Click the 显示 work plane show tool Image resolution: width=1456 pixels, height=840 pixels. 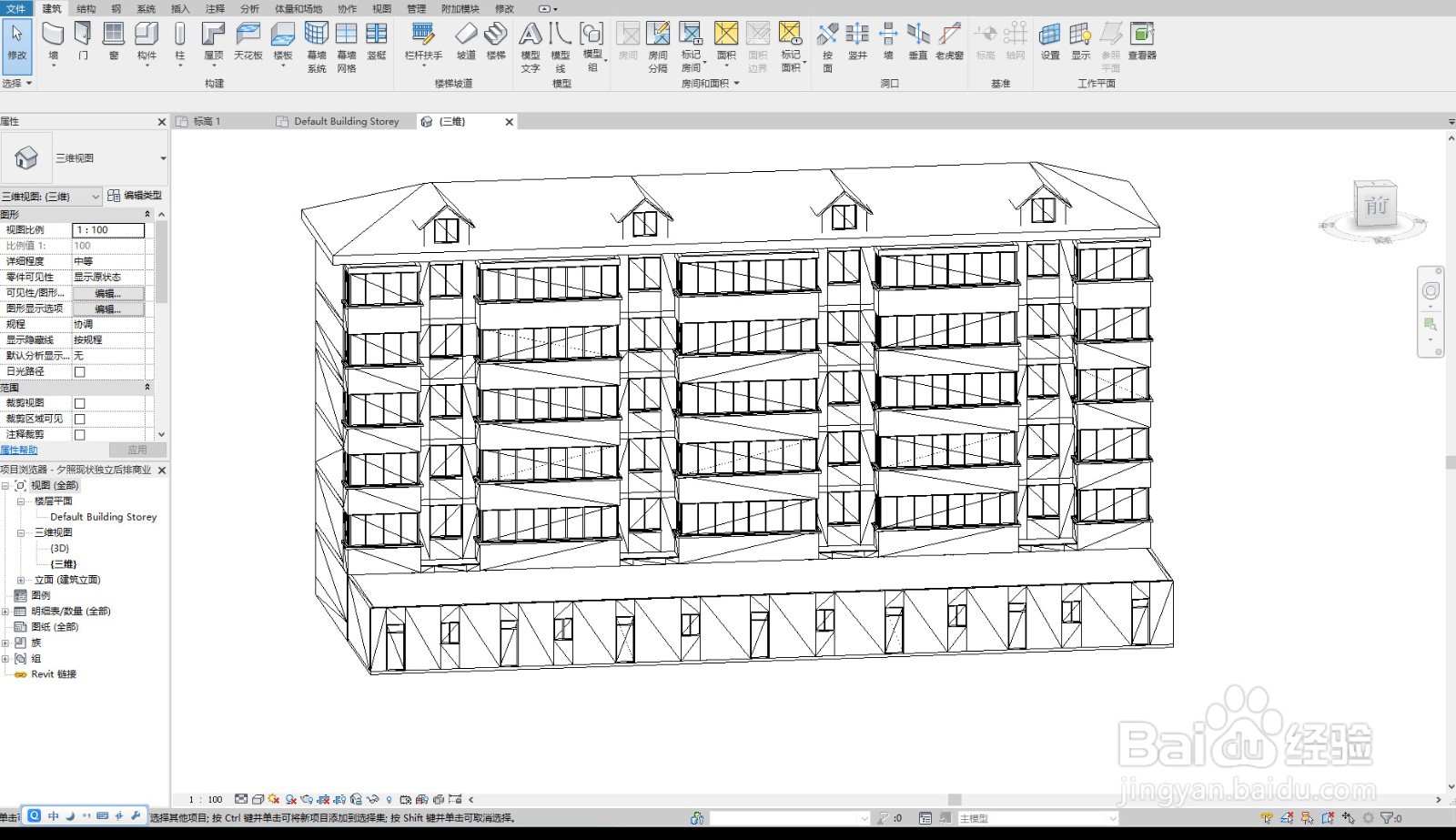1080,43
